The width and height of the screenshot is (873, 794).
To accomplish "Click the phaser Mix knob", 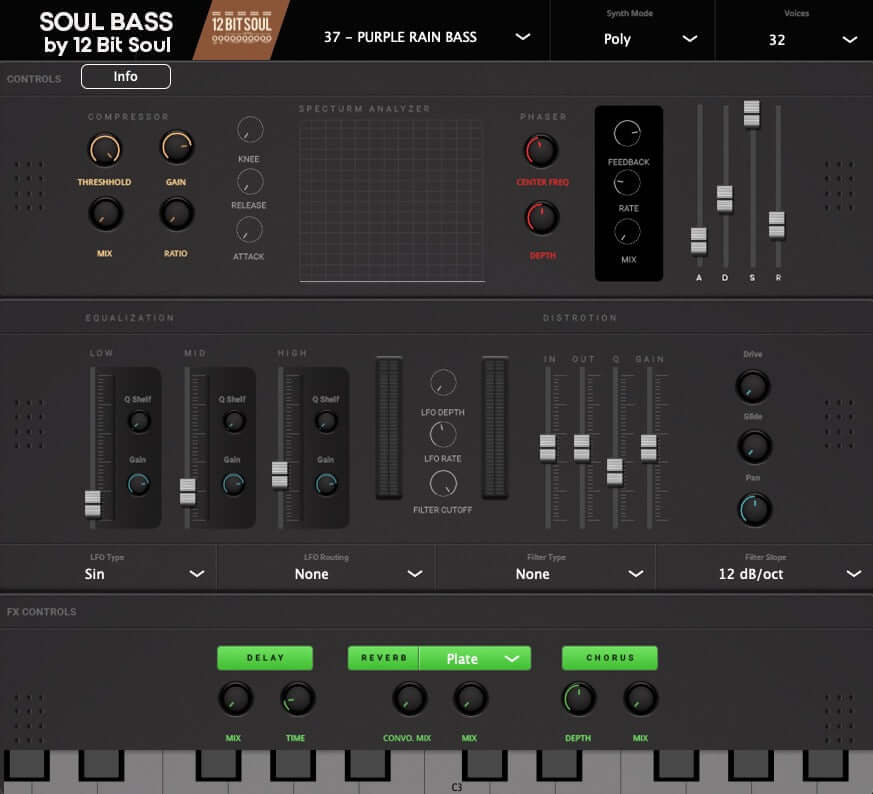I will click(627, 232).
